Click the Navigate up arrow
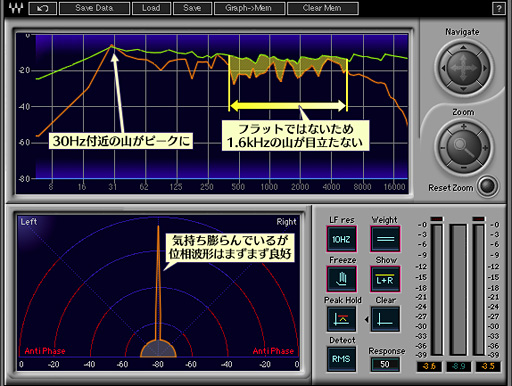The image size is (512, 386). 463,48
